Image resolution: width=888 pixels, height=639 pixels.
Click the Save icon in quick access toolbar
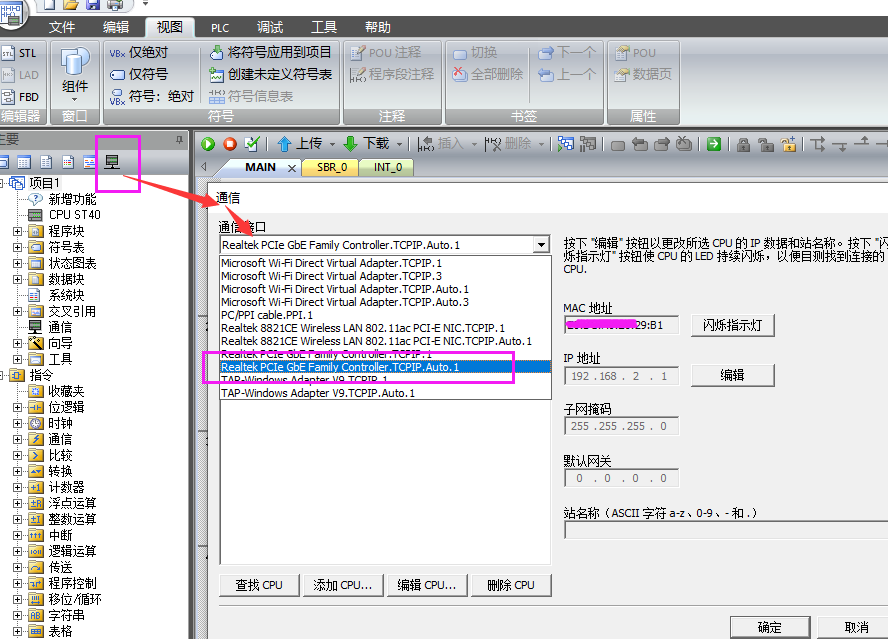92,7
